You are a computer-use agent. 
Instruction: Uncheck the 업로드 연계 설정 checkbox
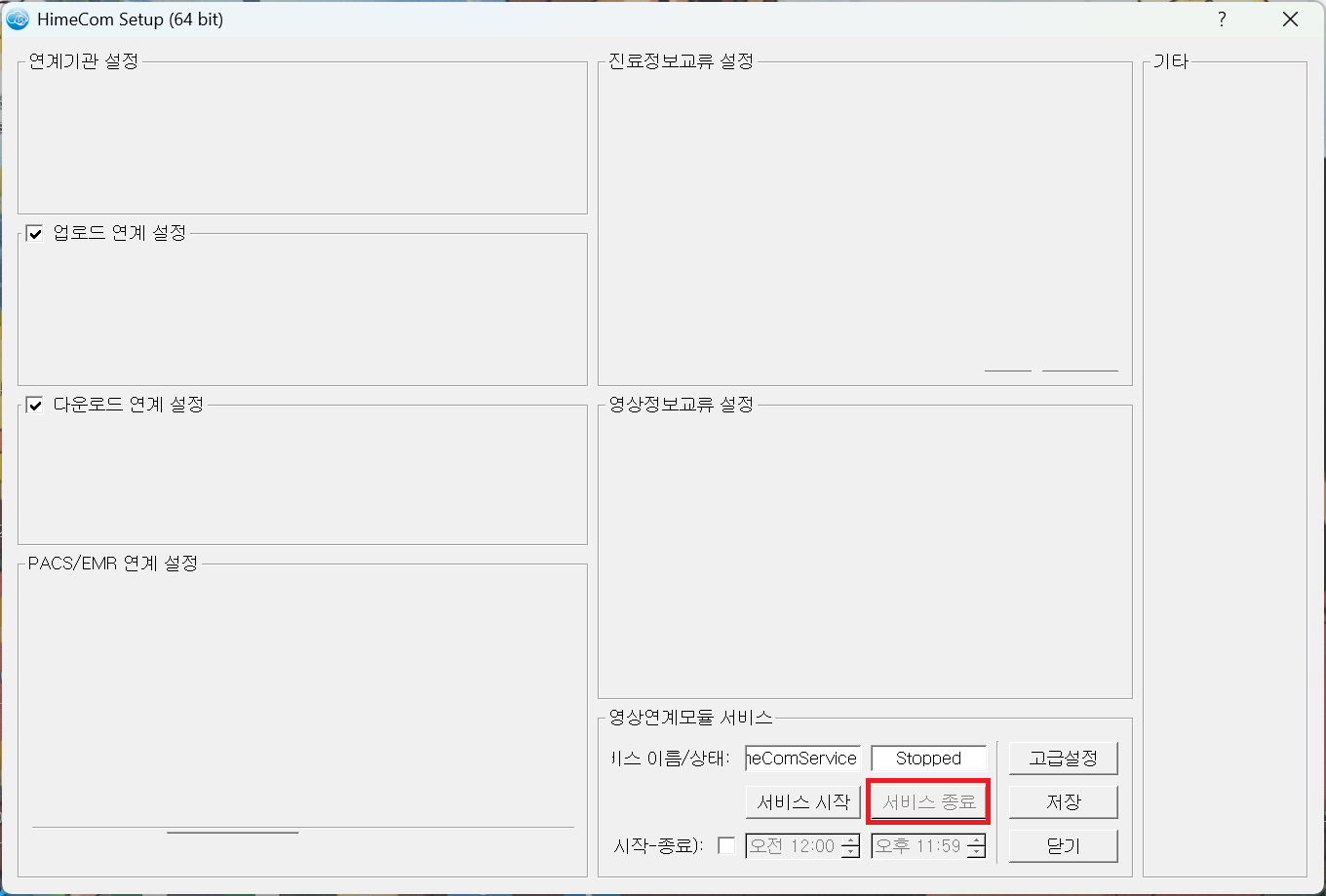click(35, 234)
